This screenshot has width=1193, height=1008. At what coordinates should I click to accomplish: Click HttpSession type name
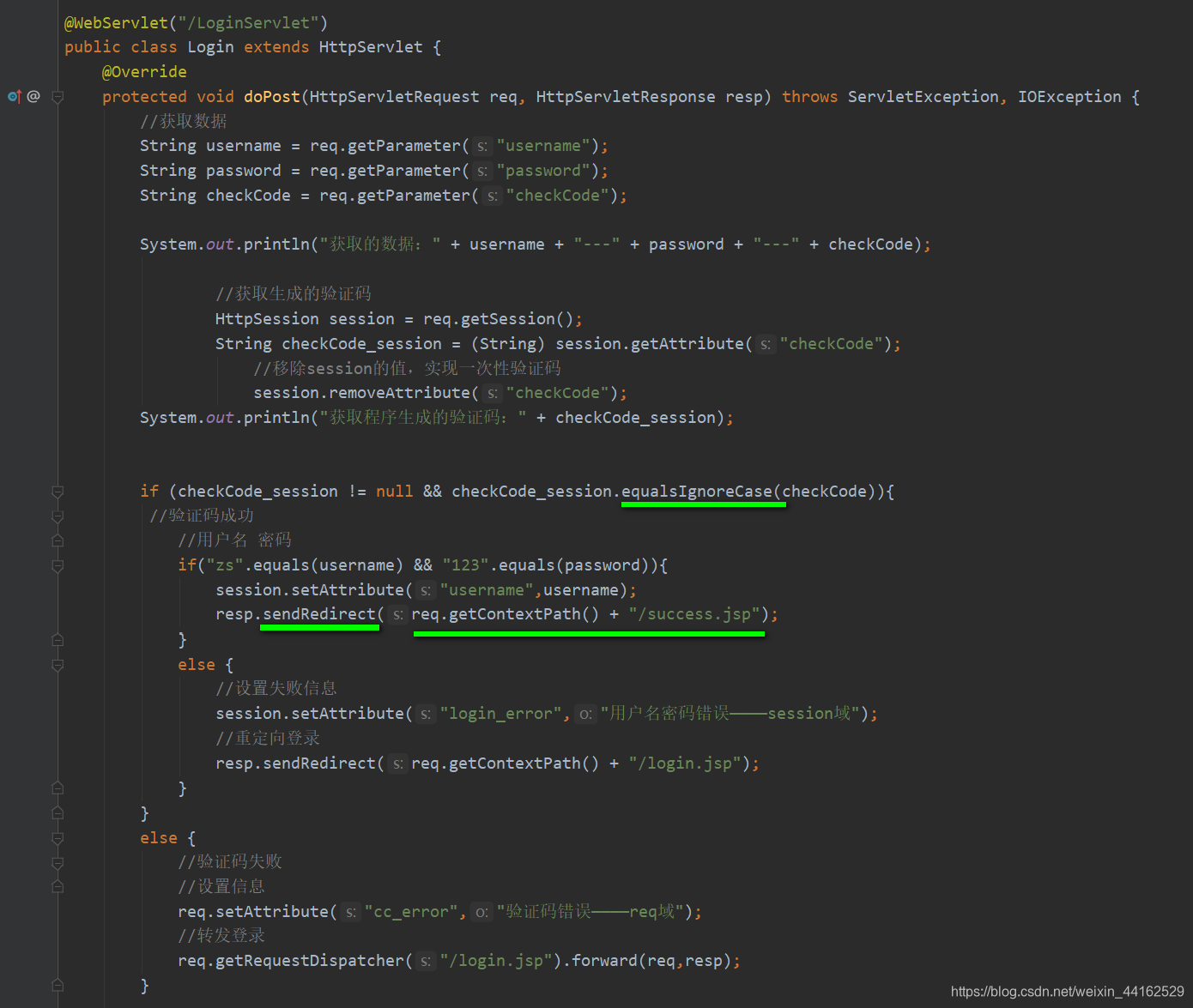coord(267,319)
